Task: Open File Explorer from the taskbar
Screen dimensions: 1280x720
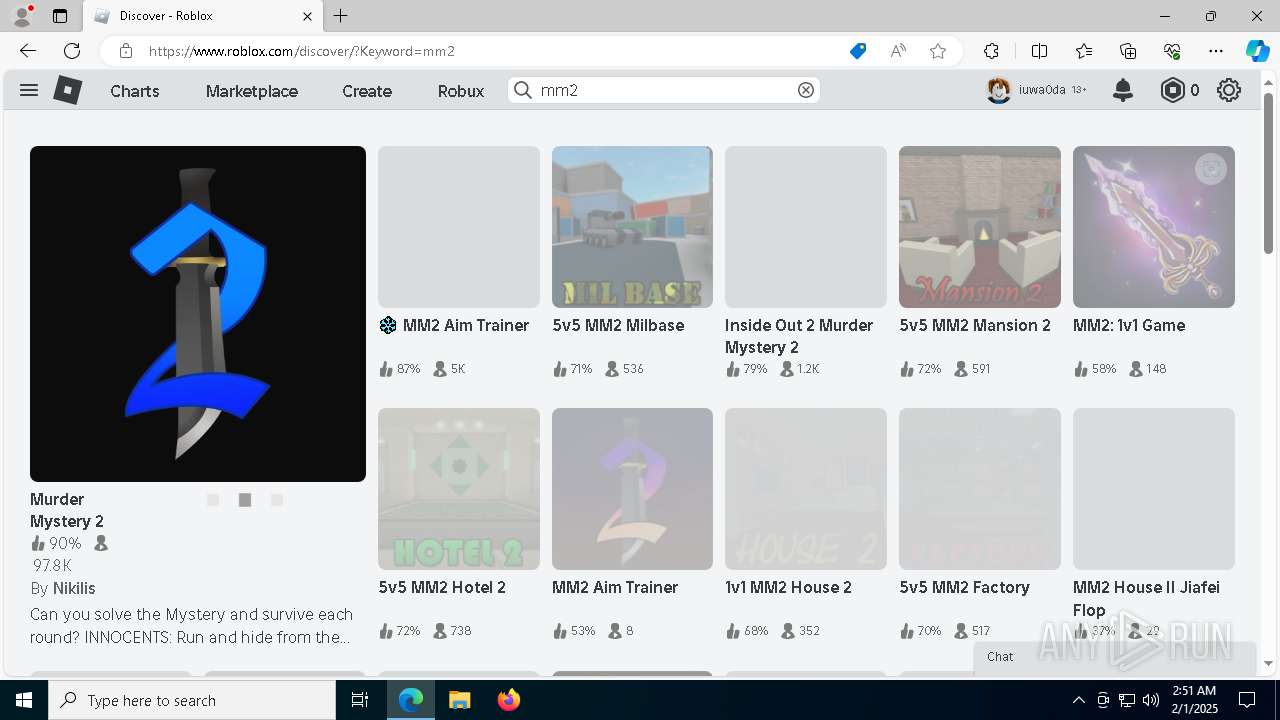Action: click(459, 700)
